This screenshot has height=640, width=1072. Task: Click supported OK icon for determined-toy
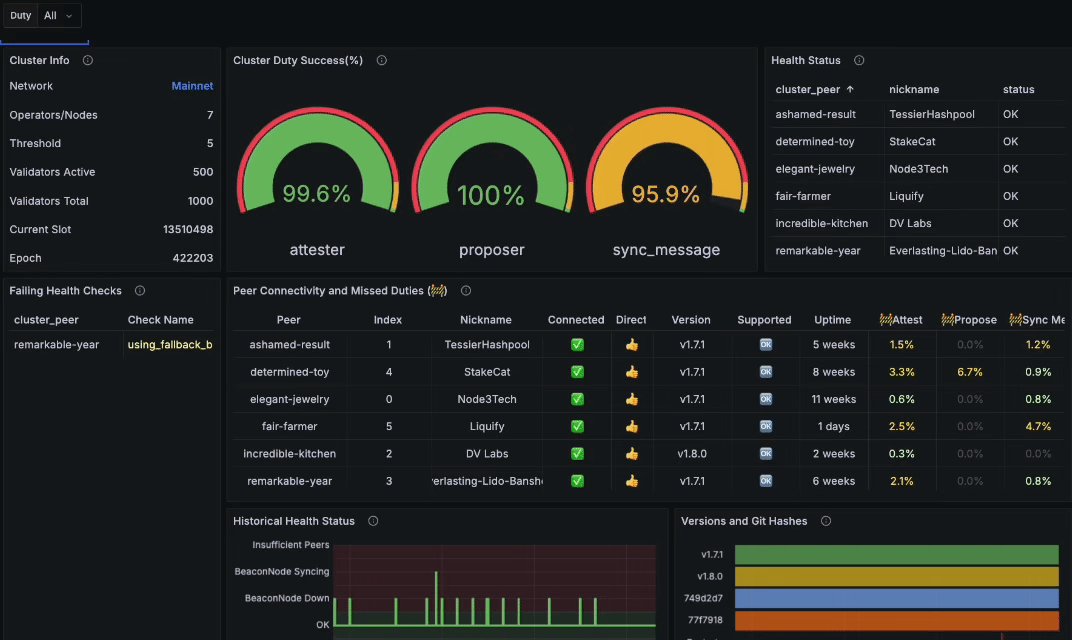766,372
